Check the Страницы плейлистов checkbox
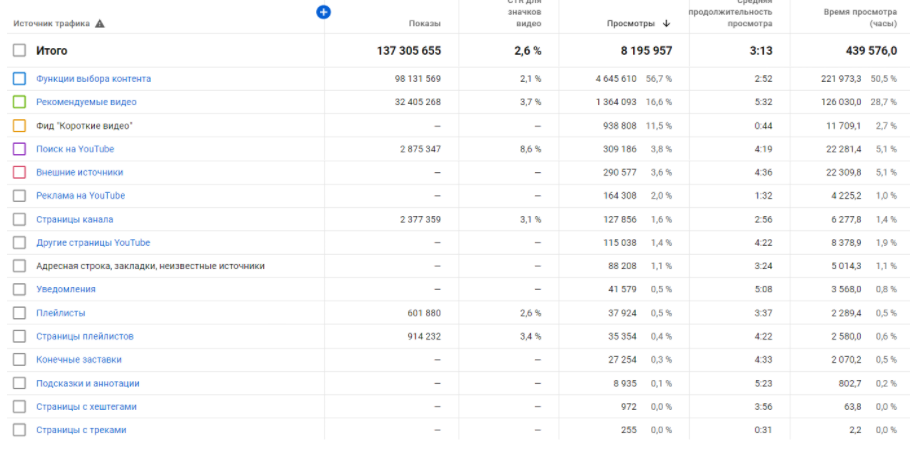 [x=19, y=336]
